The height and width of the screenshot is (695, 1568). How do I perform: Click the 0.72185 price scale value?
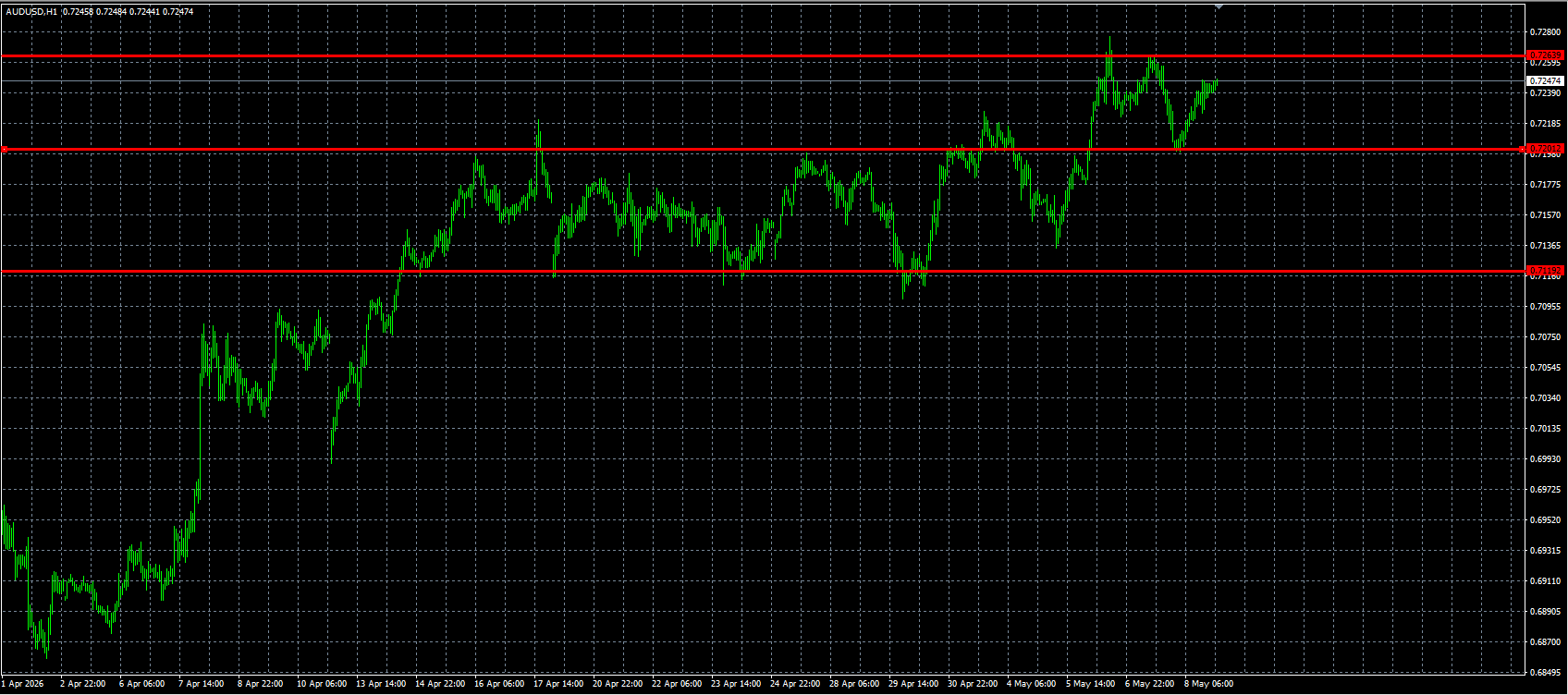[x=1545, y=124]
